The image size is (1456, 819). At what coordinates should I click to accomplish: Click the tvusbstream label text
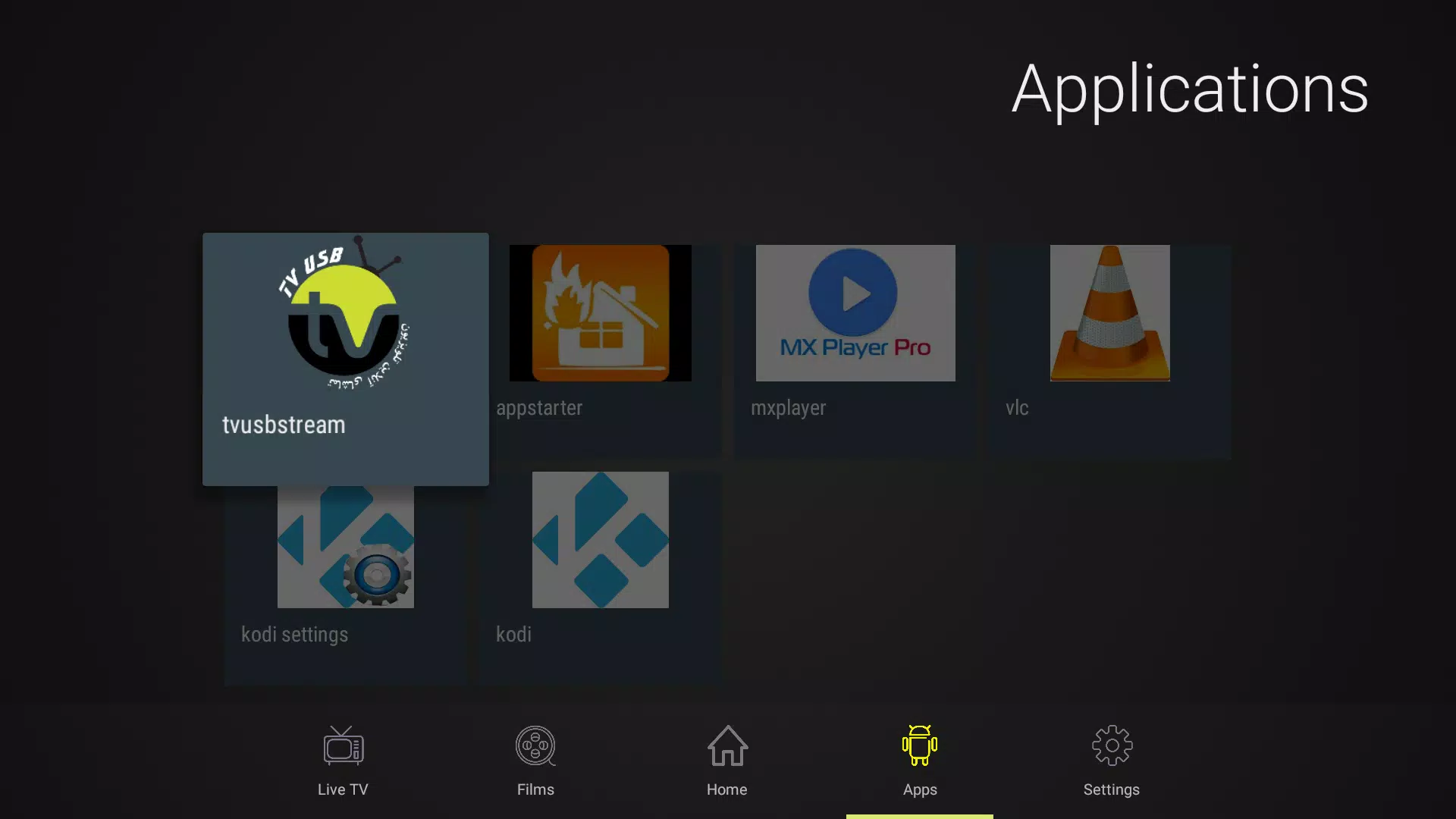click(284, 425)
